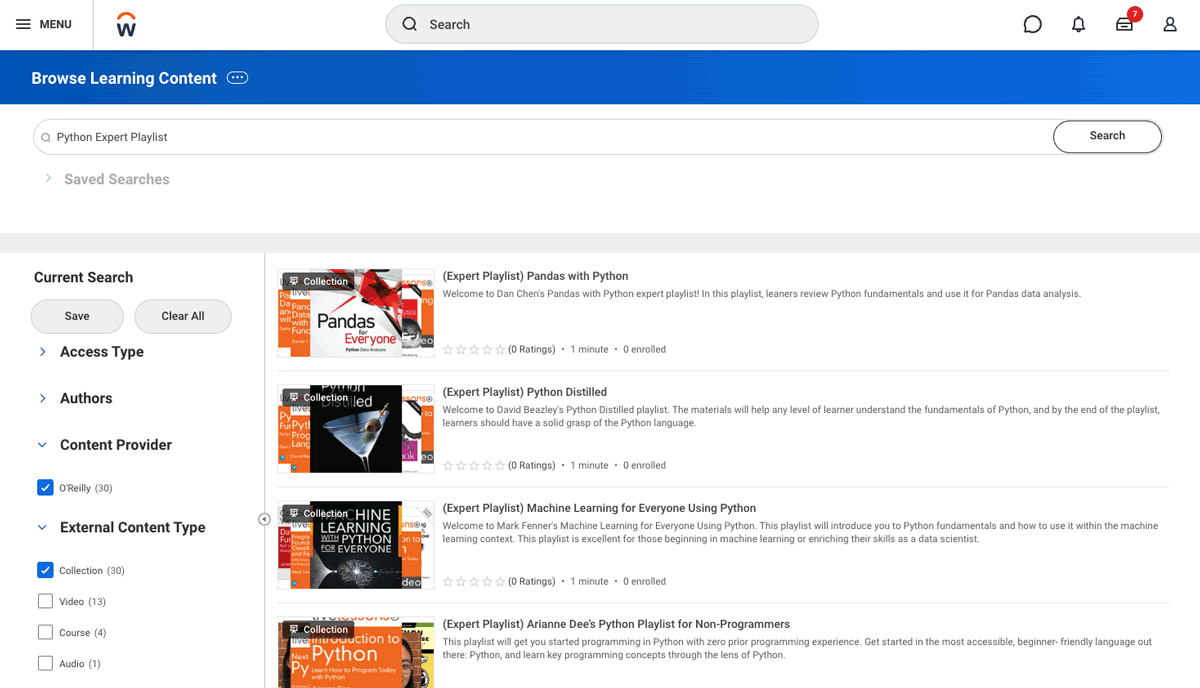Open the chat assistant icon
Screen dimensions: 1200x688
[x=1033, y=24]
